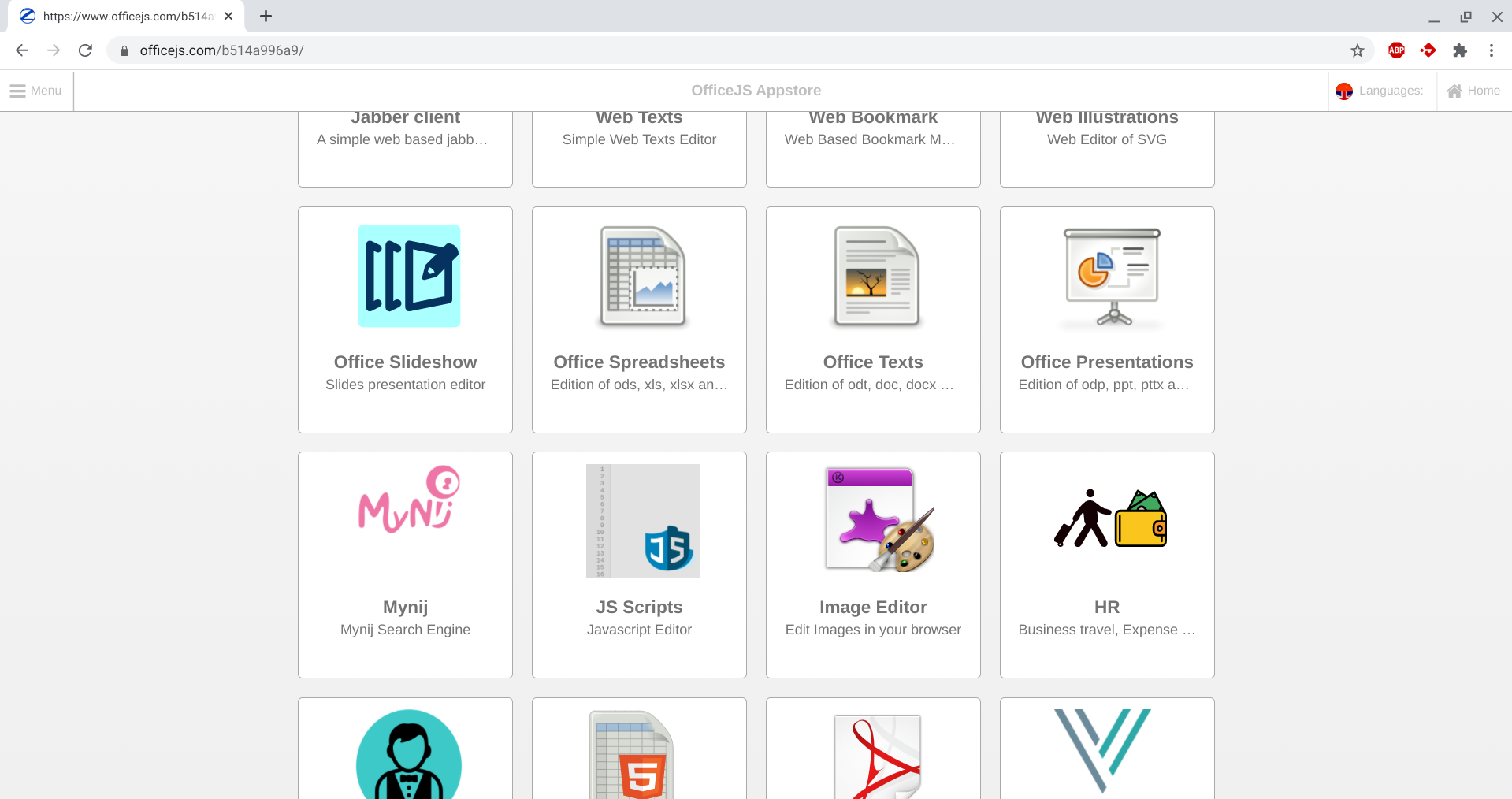Open the Web Bookmark card

pos(873,149)
